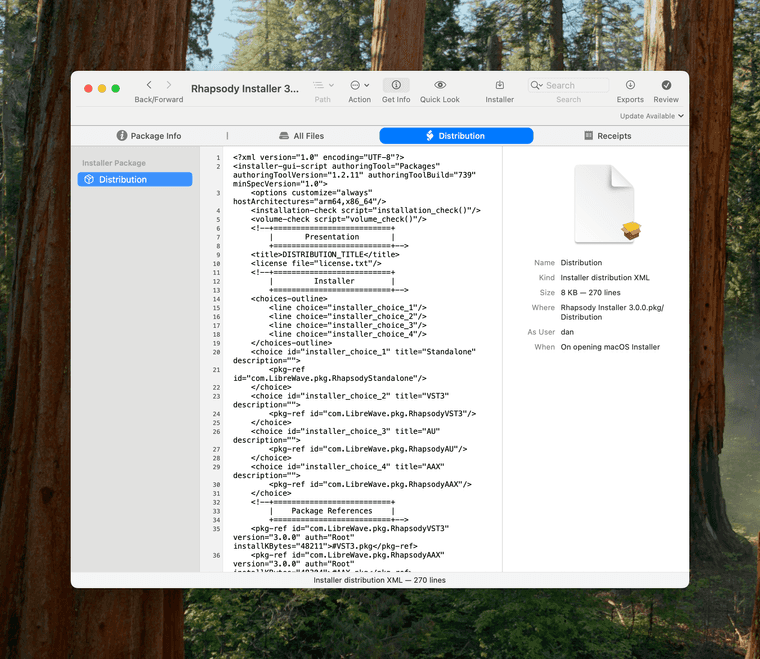
Task: Click the DISTRIBUTION_TITLE title line
Action: (x=325, y=254)
